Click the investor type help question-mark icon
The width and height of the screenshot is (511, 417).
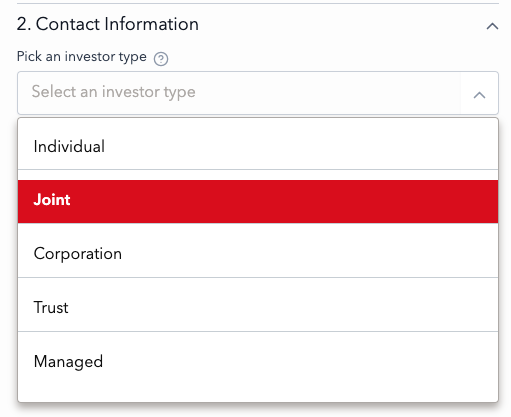[x=161, y=59]
